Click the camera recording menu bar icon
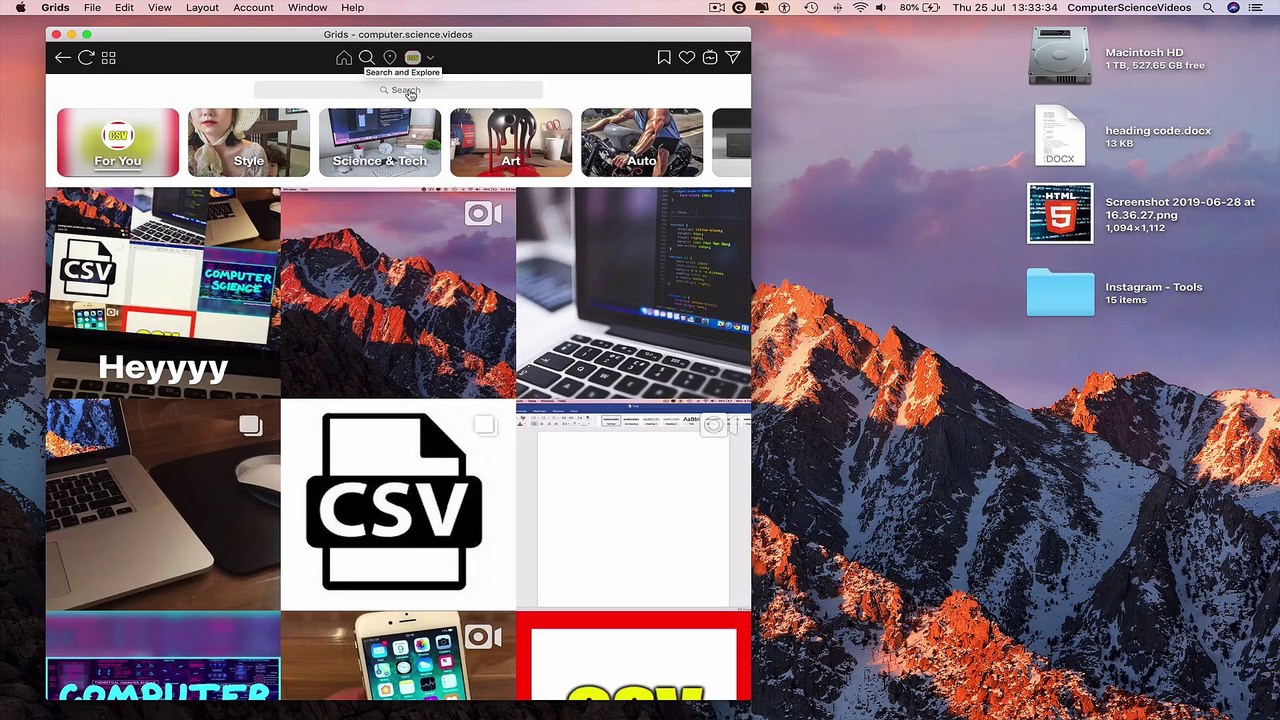The image size is (1280, 720). tap(717, 8)
